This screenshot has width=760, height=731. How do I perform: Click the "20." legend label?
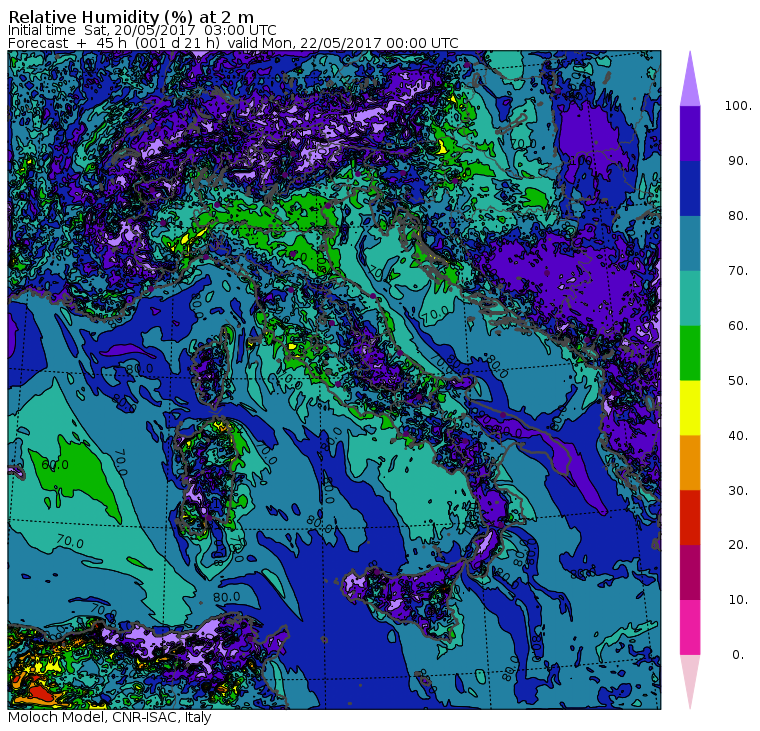738,545
